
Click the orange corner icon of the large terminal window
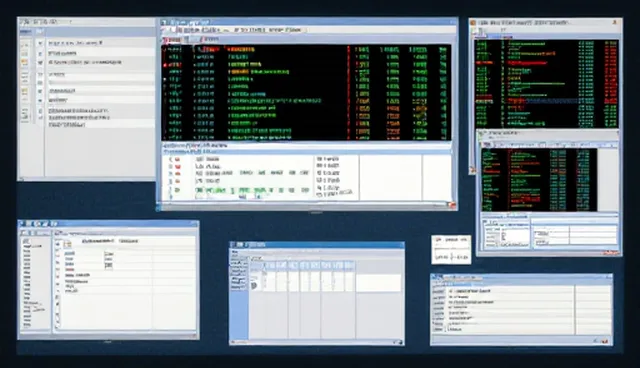click(x=452, y=205)
